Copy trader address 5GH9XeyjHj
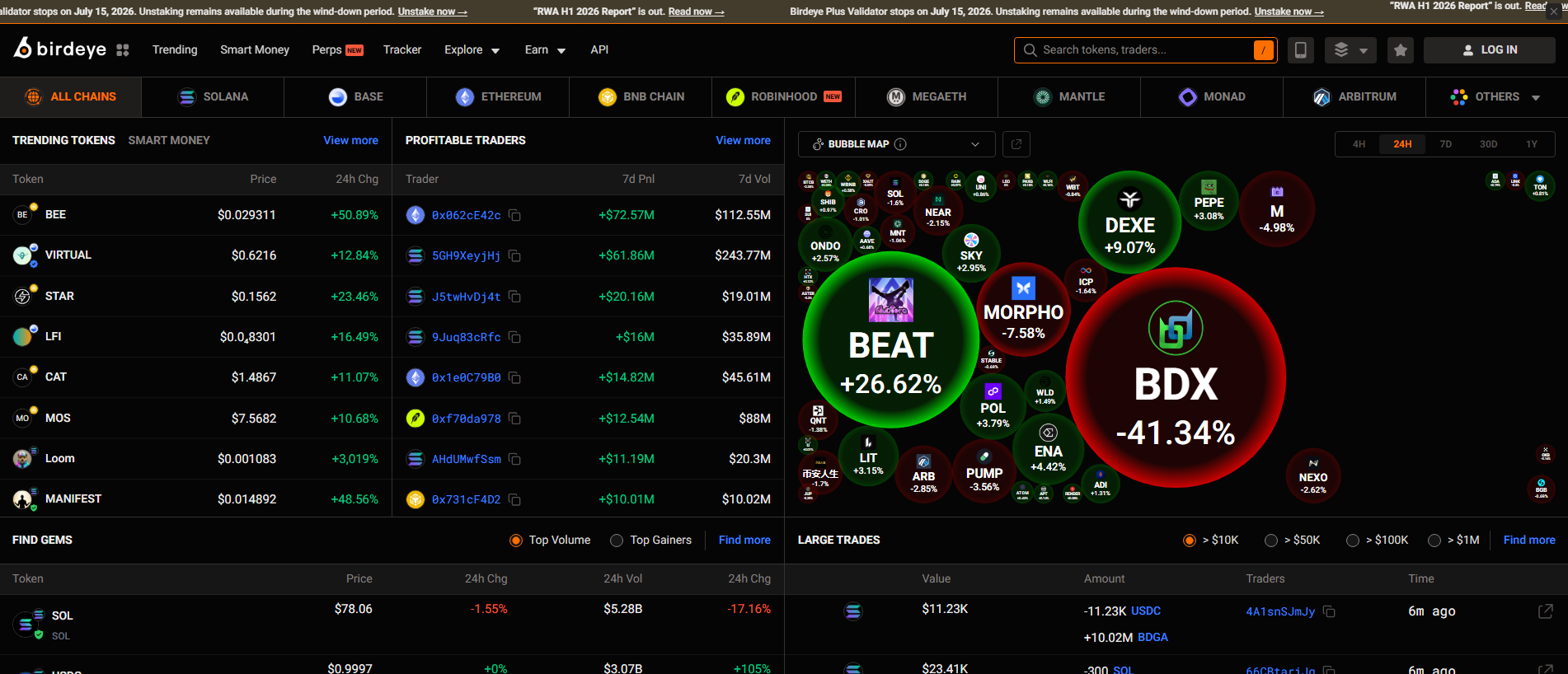Image resolution: width=1568 pixels, height=674 pixels. coord(514,255)
